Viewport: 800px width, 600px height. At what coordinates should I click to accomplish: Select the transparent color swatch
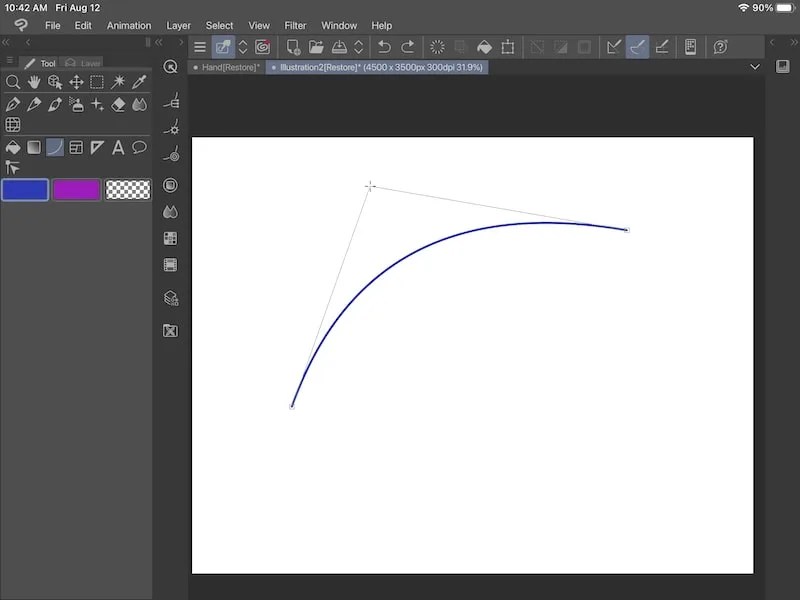(x=127, y=189)
